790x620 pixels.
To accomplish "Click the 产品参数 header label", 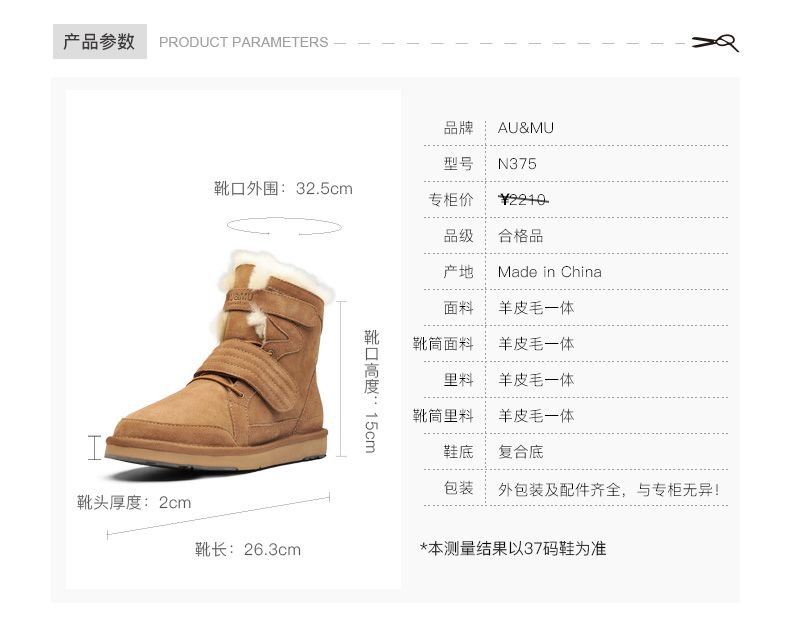I will click(x=99, y=41).
